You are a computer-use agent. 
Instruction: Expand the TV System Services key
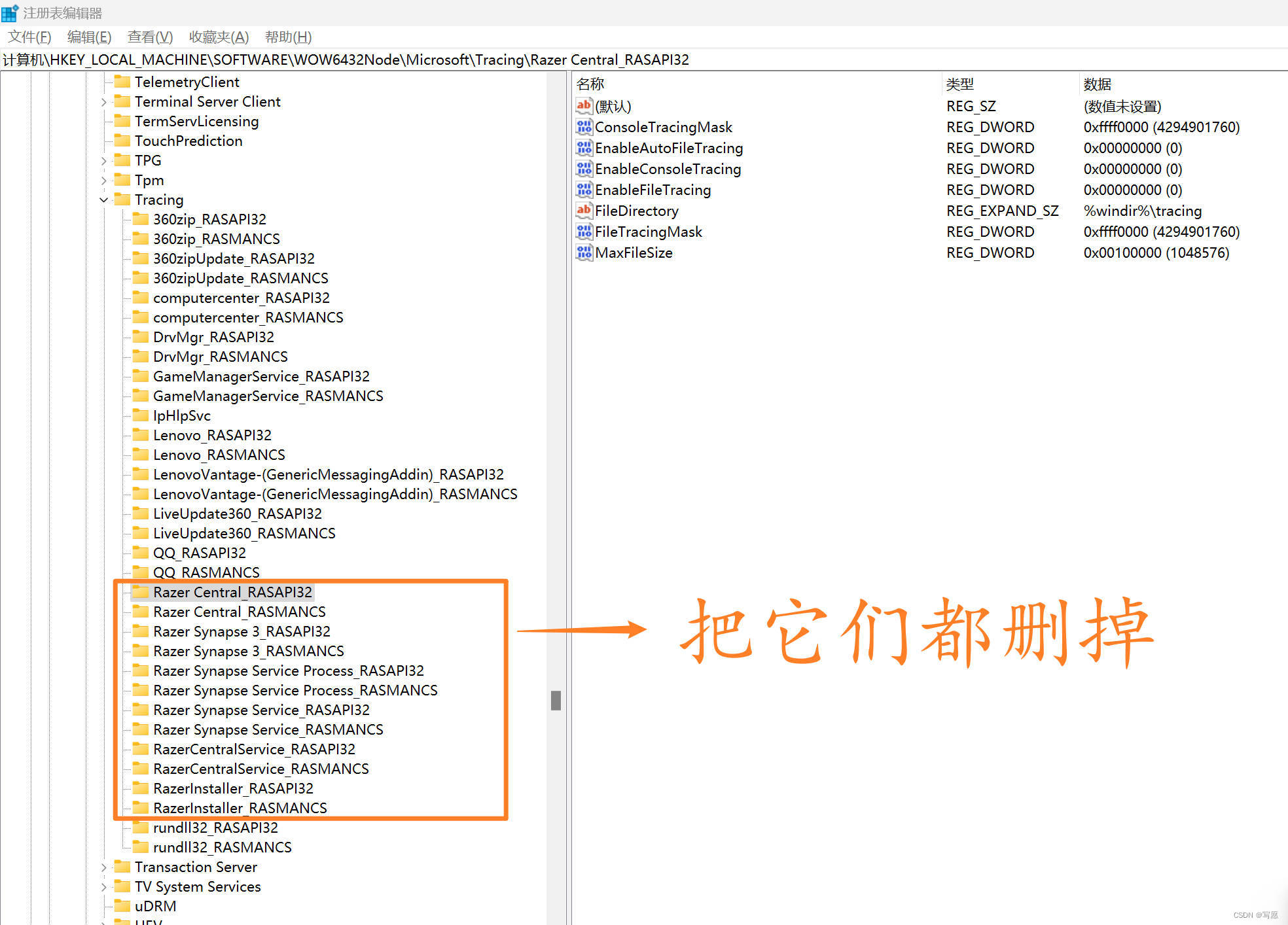pos(103,886)
